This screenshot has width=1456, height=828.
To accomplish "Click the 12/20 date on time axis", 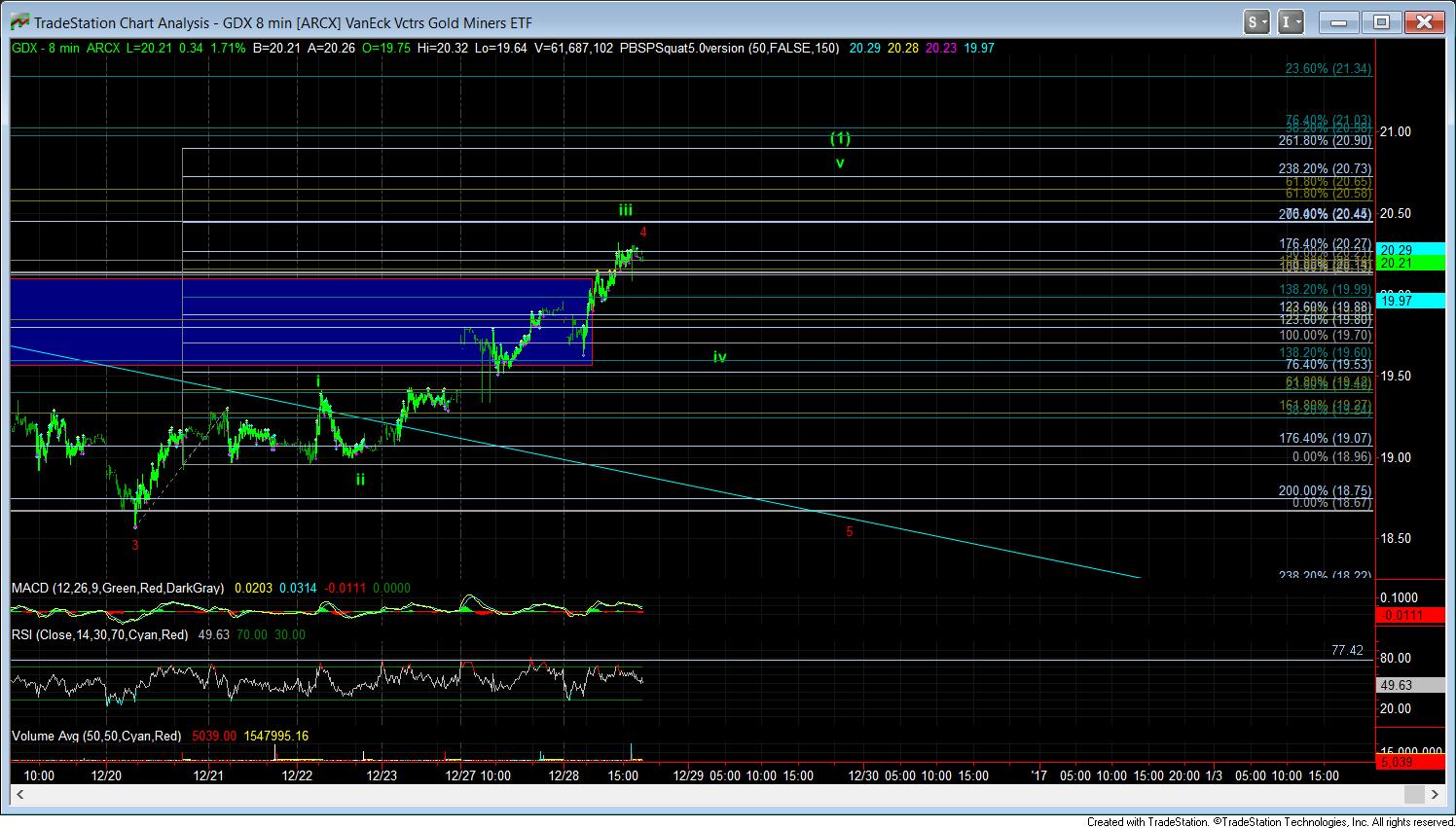I will click(106, 775).
